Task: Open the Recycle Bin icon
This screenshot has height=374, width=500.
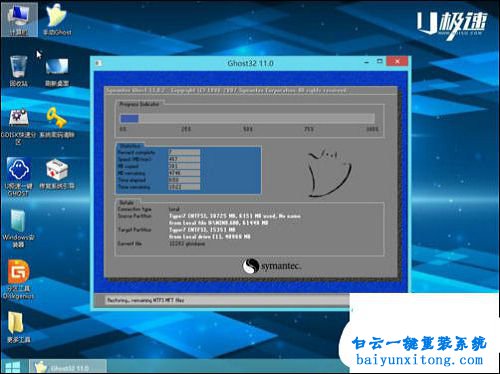Action: click(x=19, y=71)
